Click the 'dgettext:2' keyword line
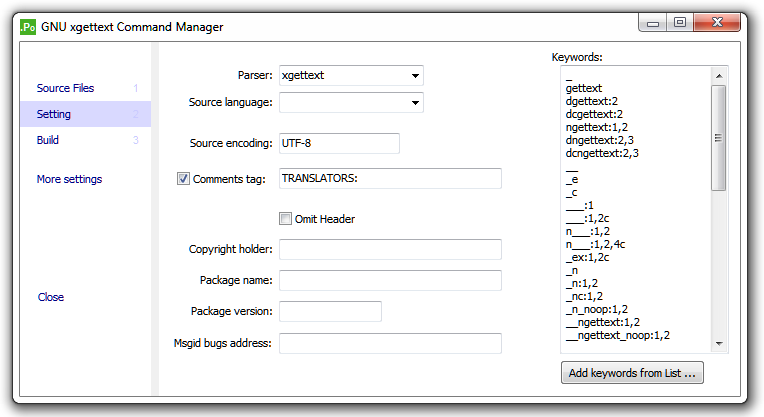The image size is (764, 417). pyautogui.click(x=592, y=101)
